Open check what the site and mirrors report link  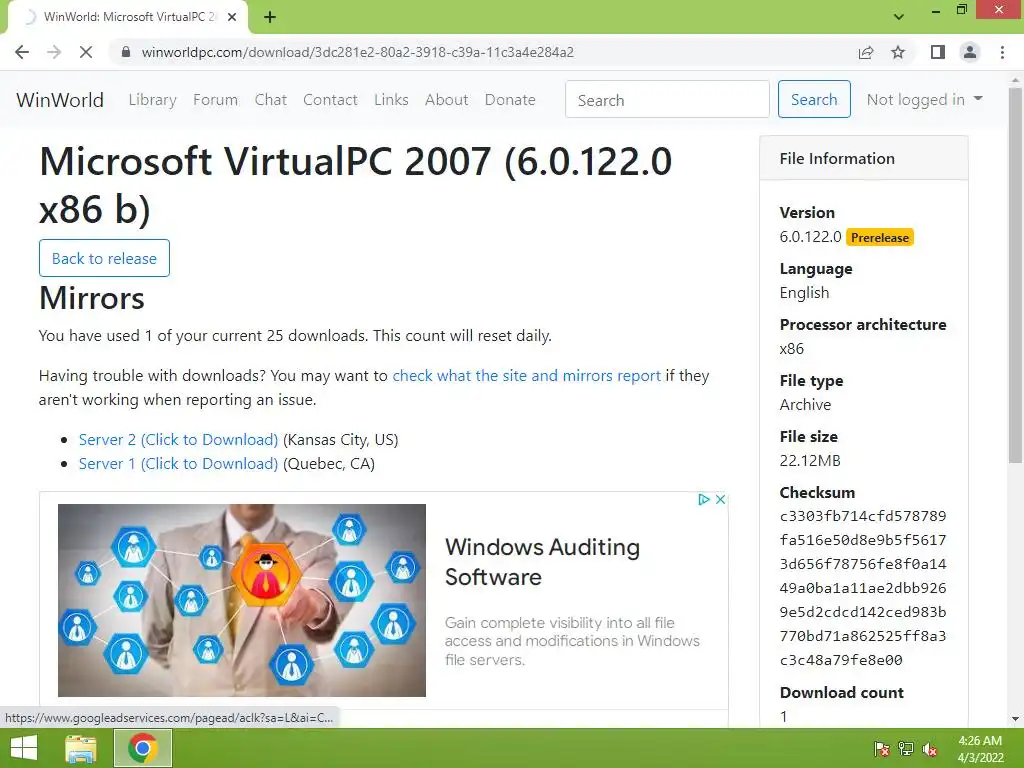[526, 376]
